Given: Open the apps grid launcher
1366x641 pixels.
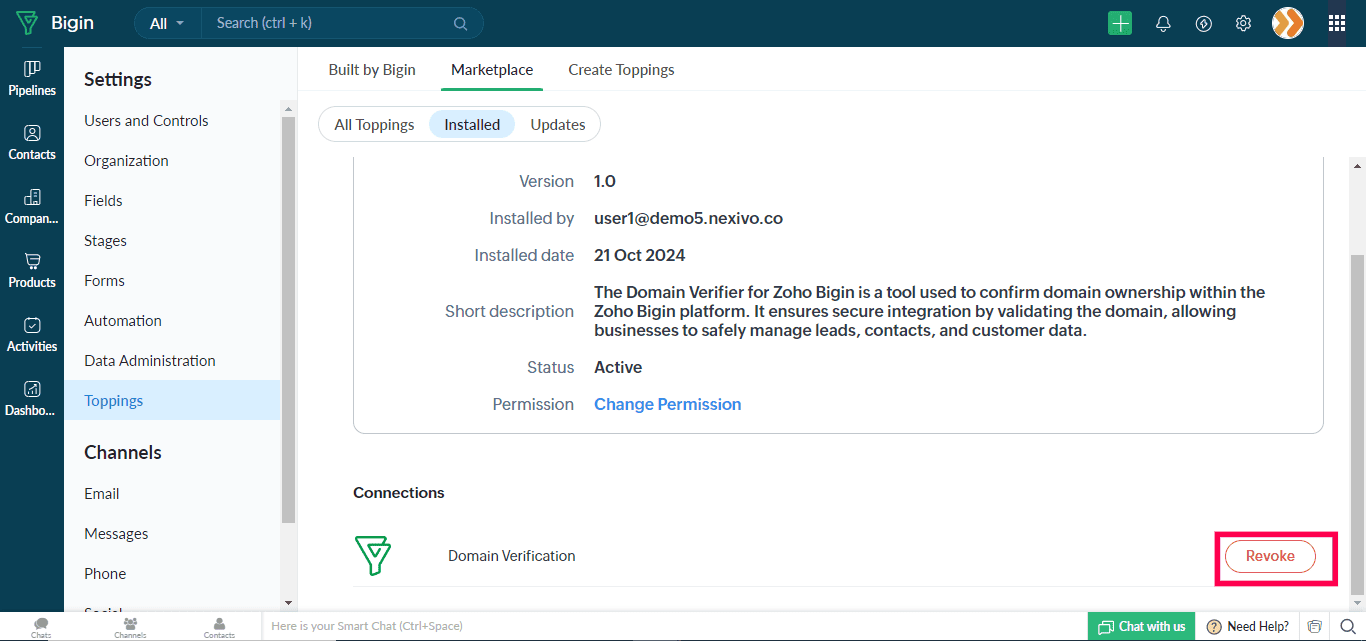Looking at the screenshot, I should click(1337, 23).
